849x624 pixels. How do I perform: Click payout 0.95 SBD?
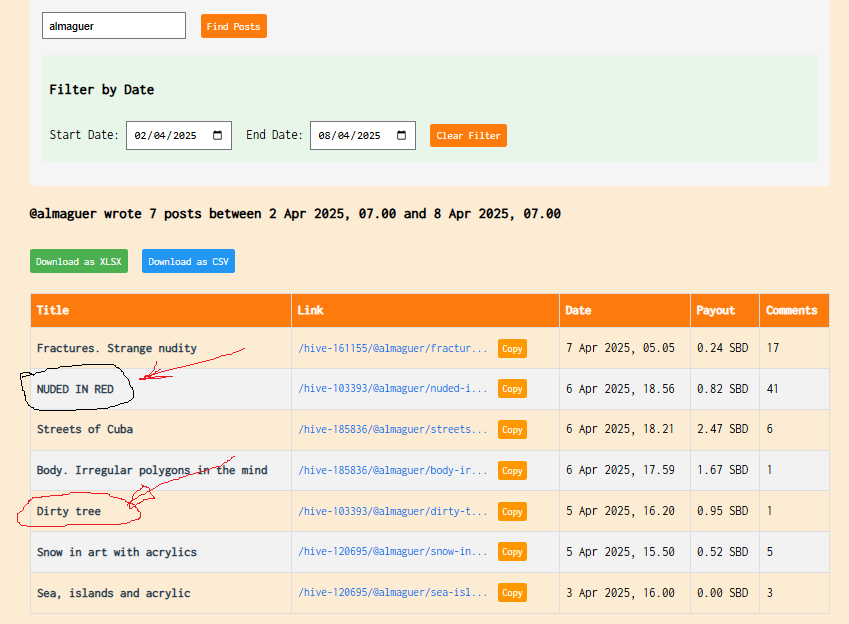point(723,511)
